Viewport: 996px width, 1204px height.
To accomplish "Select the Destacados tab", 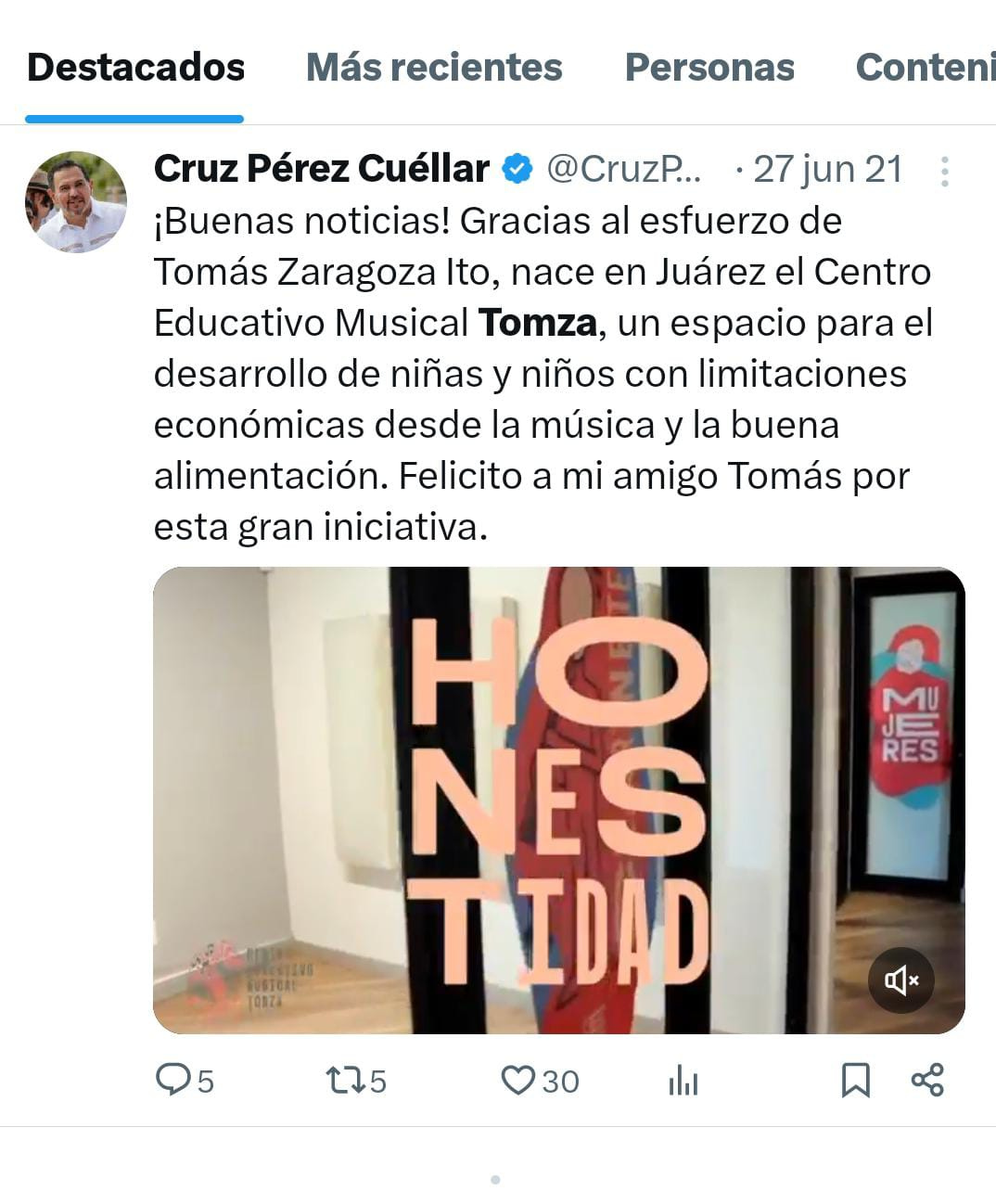I will point(135,67).
